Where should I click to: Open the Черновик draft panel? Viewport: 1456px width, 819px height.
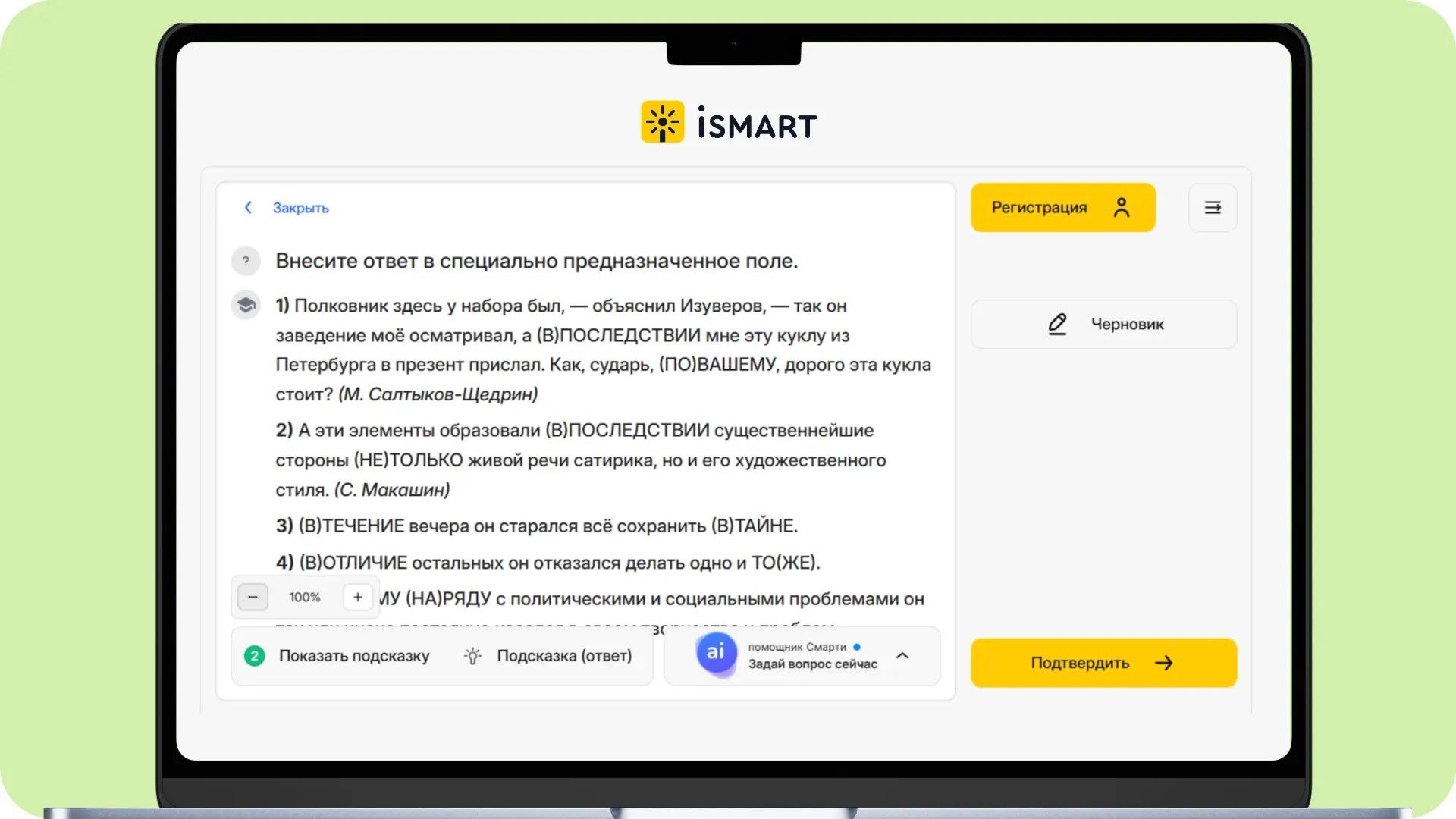coord(1103,325)
